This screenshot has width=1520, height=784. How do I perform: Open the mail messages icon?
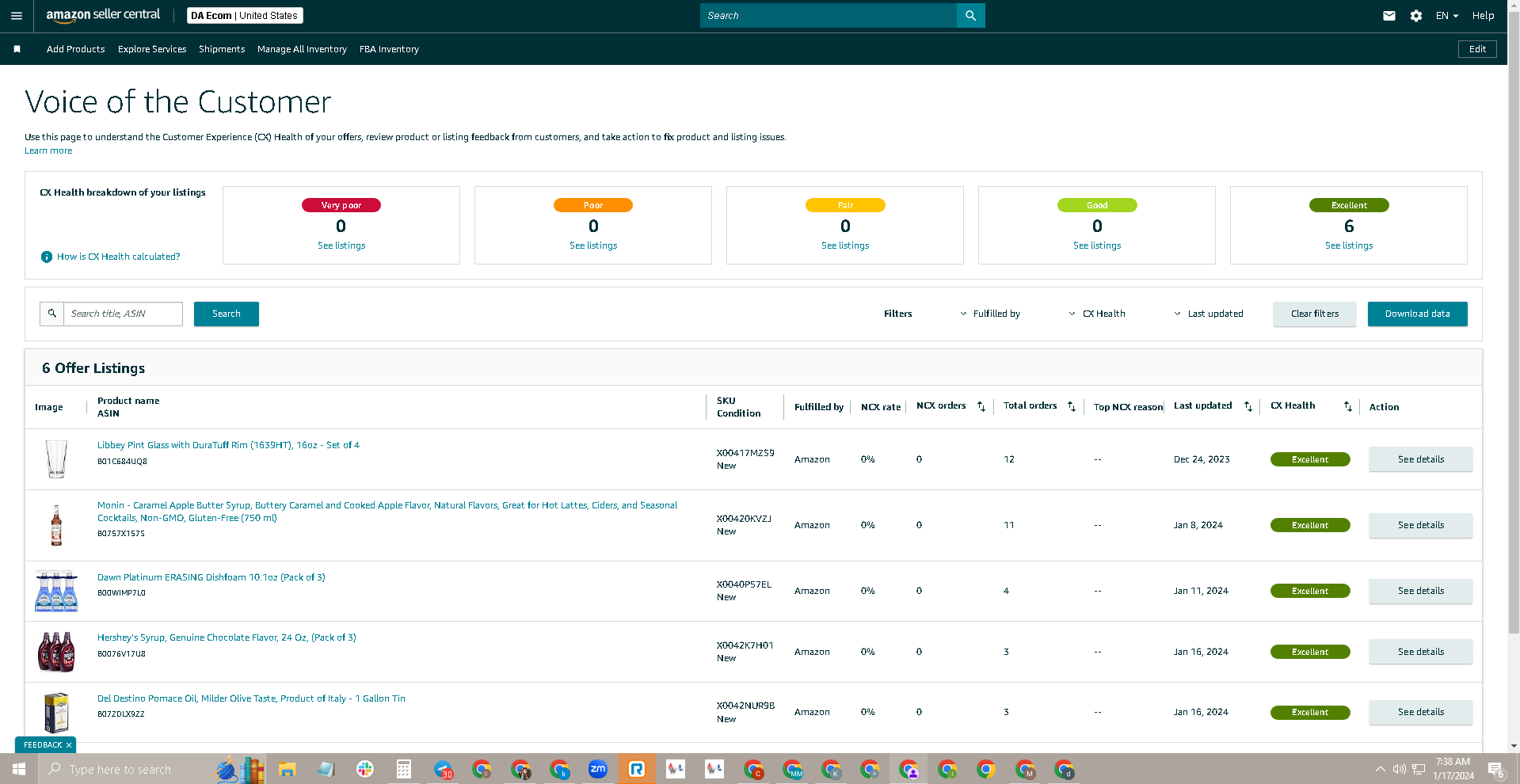point(1389,16)
